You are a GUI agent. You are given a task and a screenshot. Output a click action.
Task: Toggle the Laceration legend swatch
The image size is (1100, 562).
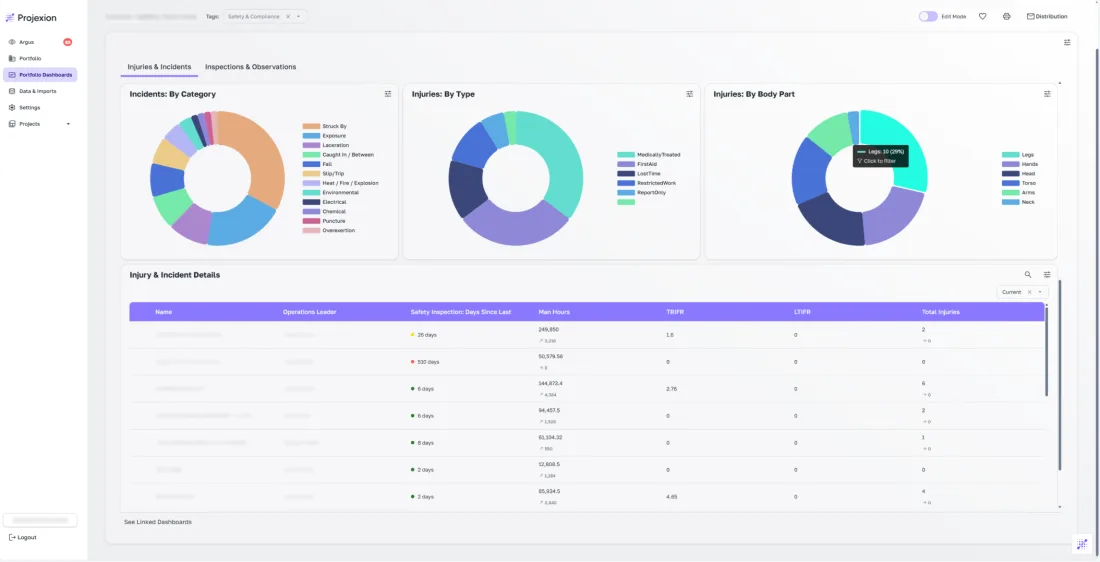311,145
